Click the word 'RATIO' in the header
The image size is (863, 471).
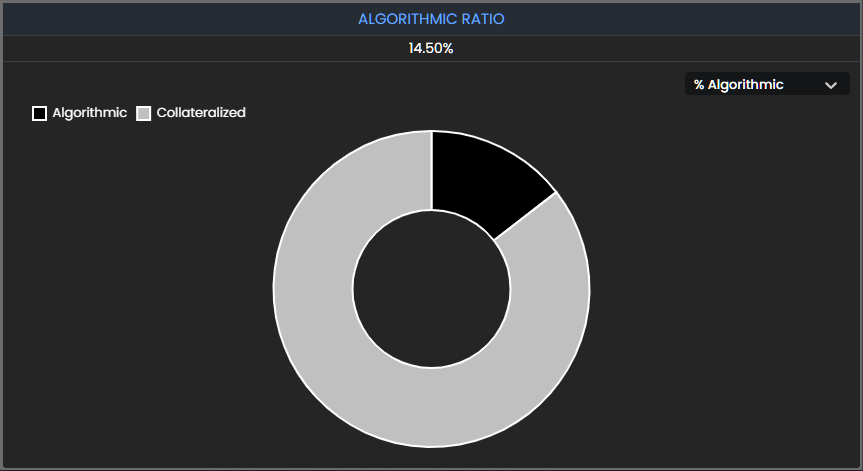coord(483,19)
